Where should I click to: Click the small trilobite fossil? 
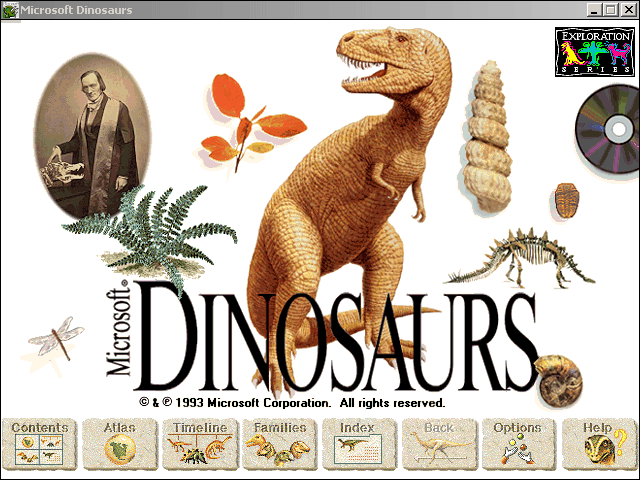[x=567, y=200]
